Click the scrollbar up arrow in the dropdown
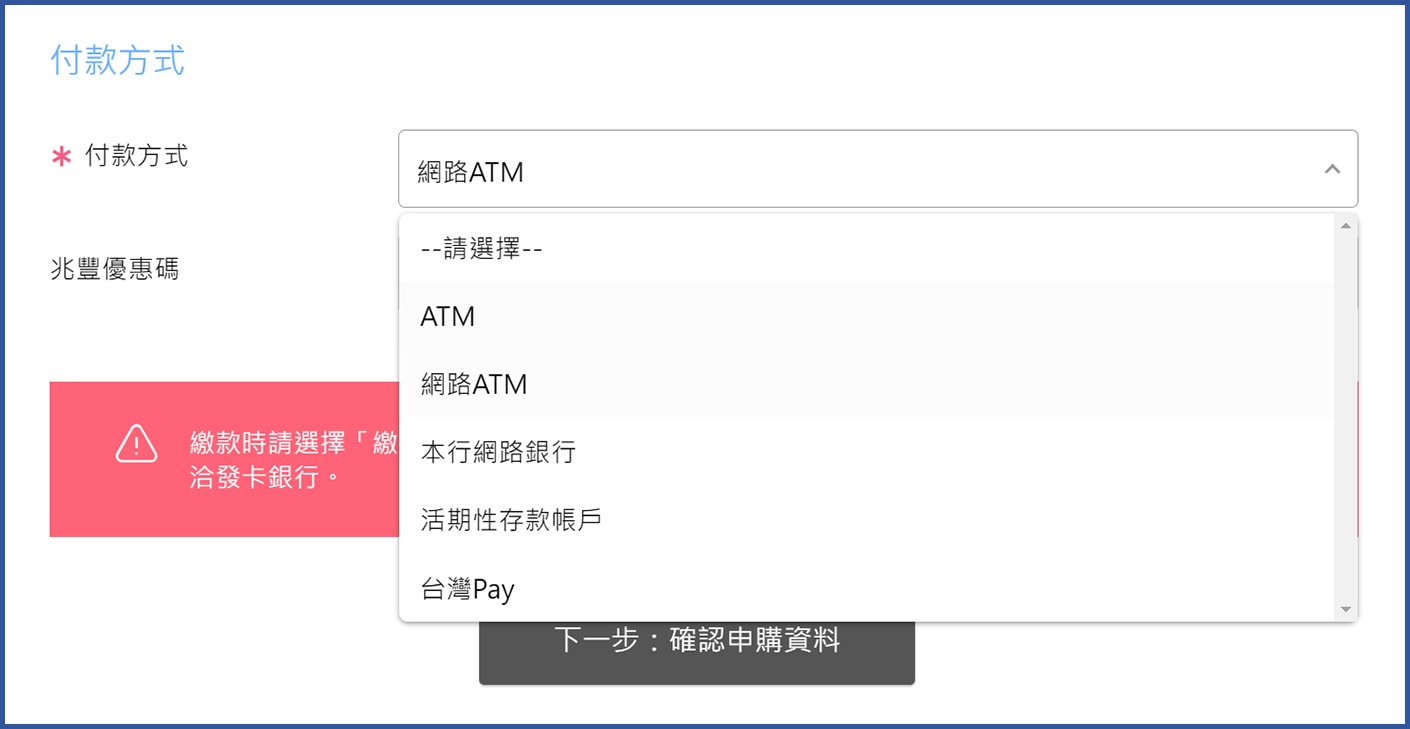The image size is (1410, 729). click(x=1347, y=224)
